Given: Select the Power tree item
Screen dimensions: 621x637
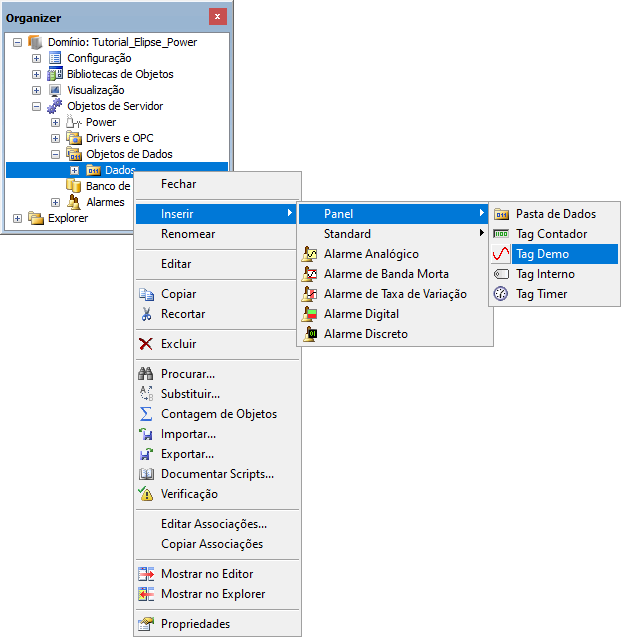Looking at the screenshot, I should click(100, 122).
